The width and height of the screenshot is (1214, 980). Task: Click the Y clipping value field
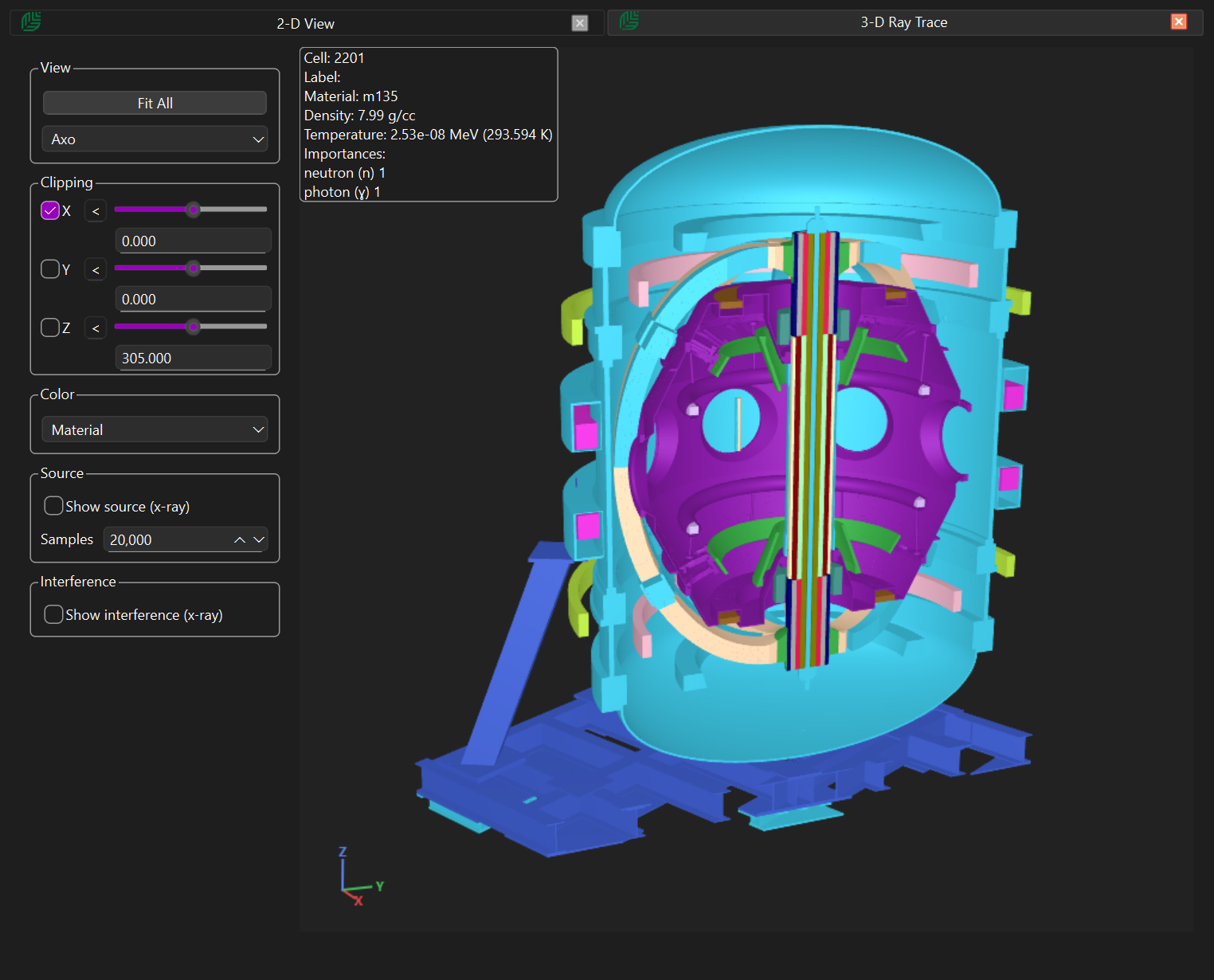tap(193, 299)
